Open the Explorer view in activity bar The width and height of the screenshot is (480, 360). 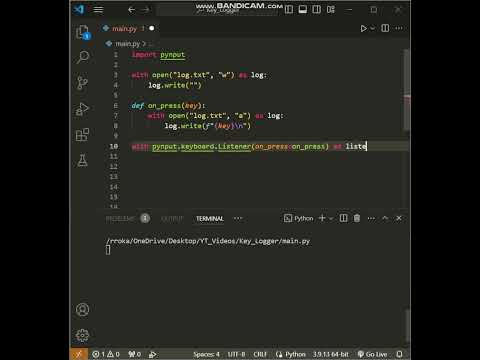pyautogui.click(x=82, y=32)
